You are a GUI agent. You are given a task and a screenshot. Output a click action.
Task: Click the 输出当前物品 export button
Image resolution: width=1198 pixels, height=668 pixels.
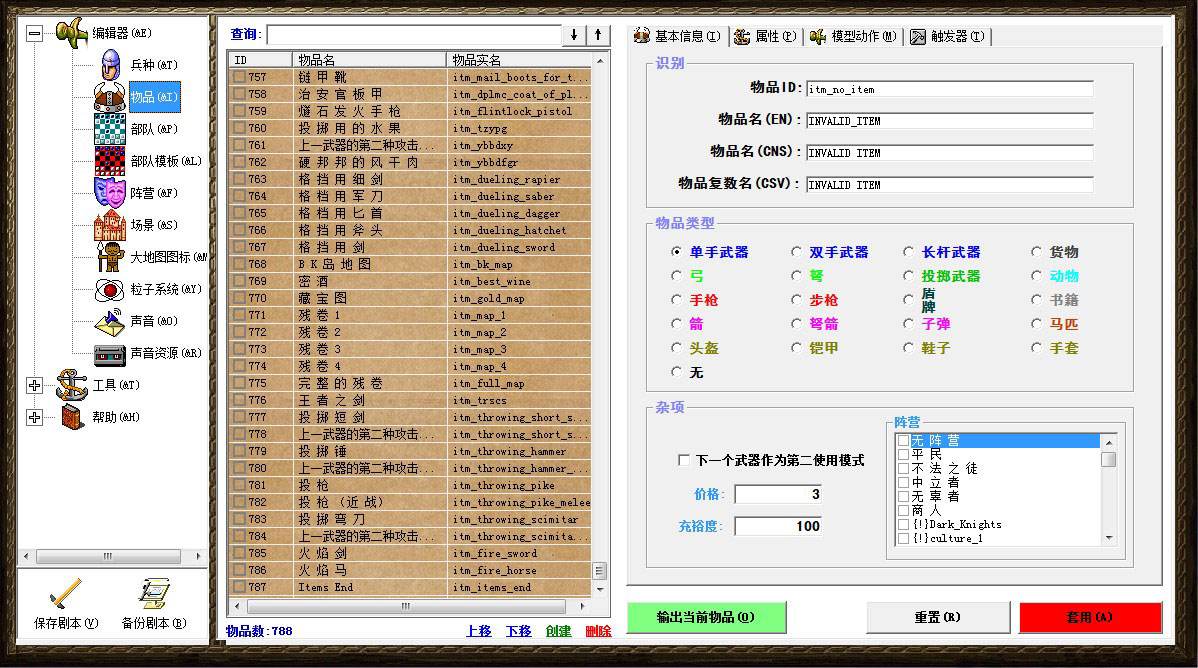pos(703,618)
